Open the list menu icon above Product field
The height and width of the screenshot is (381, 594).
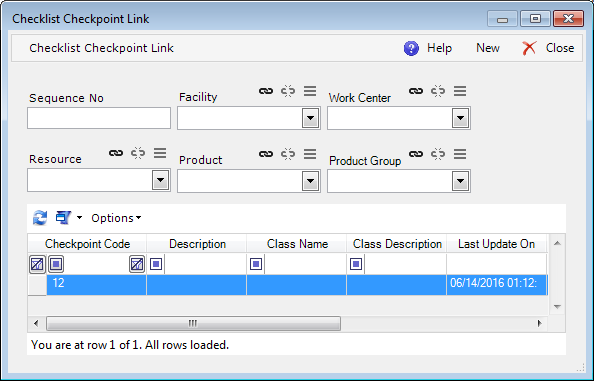click(x=310, y=154)
